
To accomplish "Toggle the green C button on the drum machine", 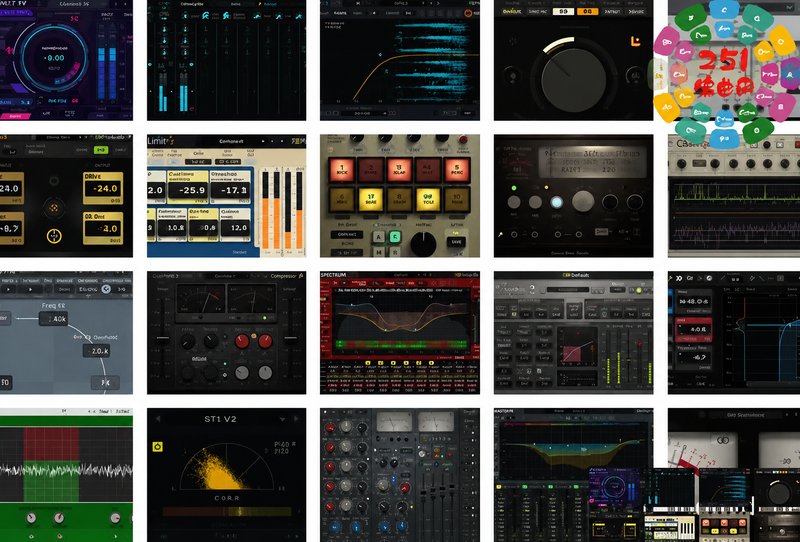I will pos(395,237).
